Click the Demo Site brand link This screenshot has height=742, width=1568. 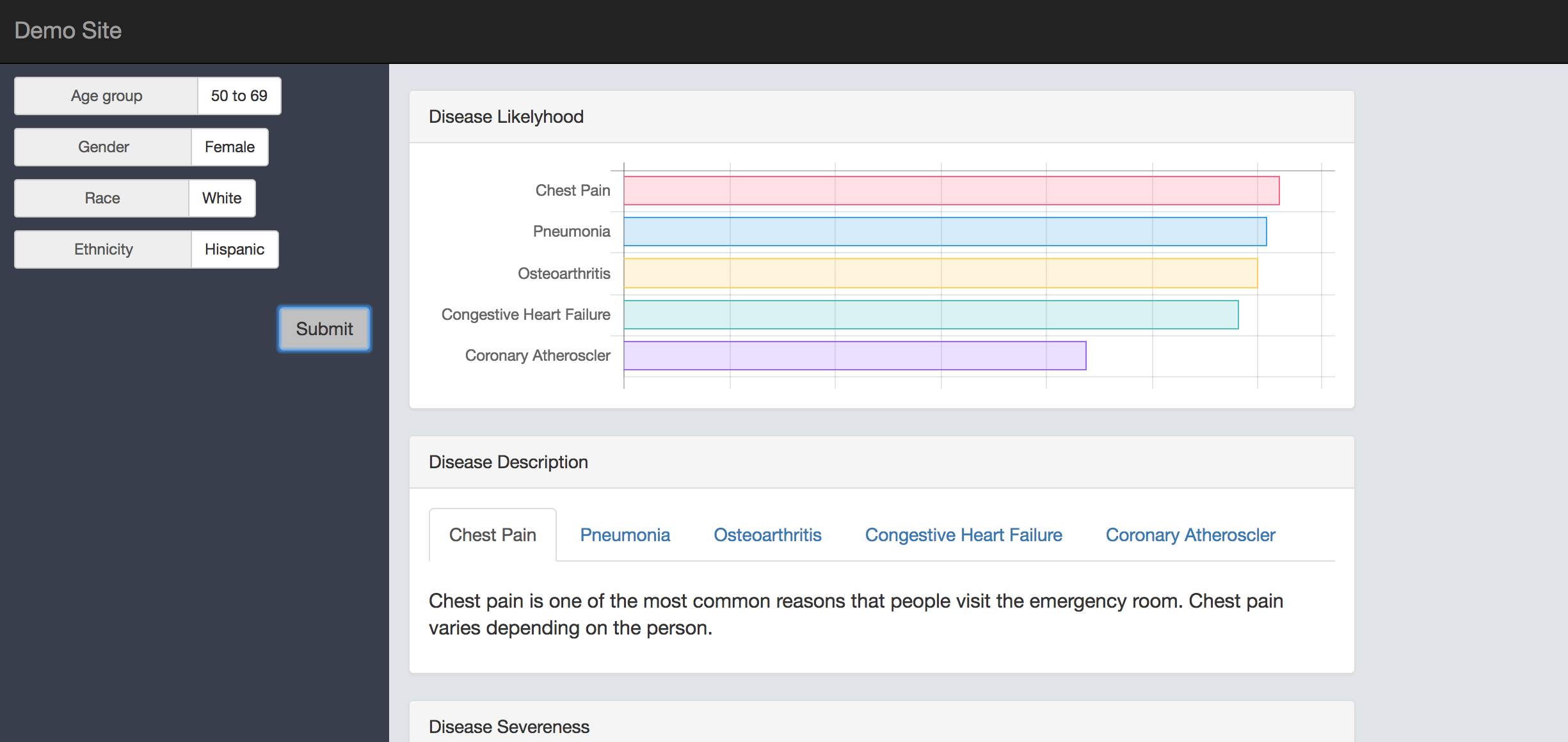click(68, 31)
